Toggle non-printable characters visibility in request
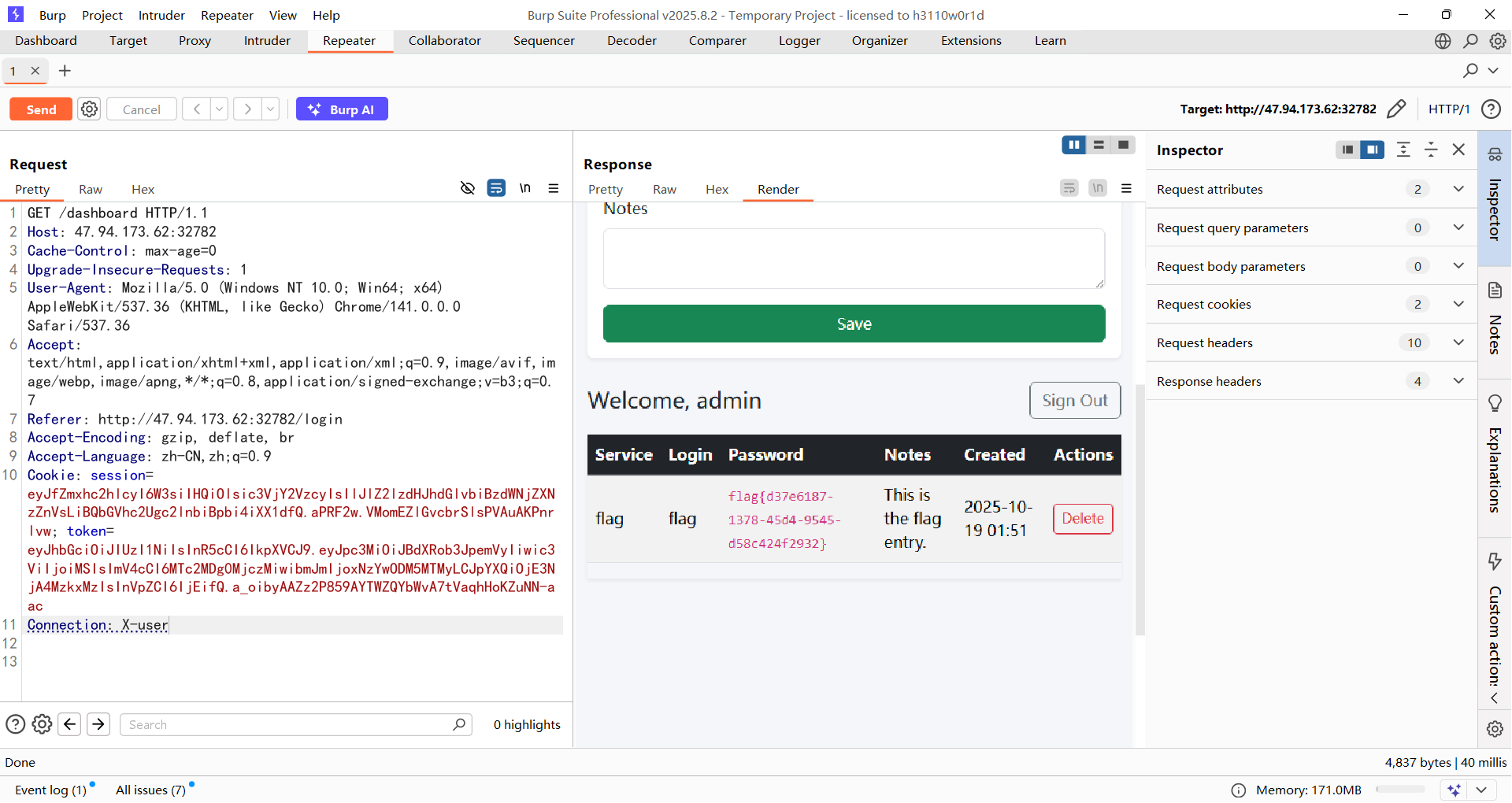Viewport: 1512px width, 803px height. (525, 188)
